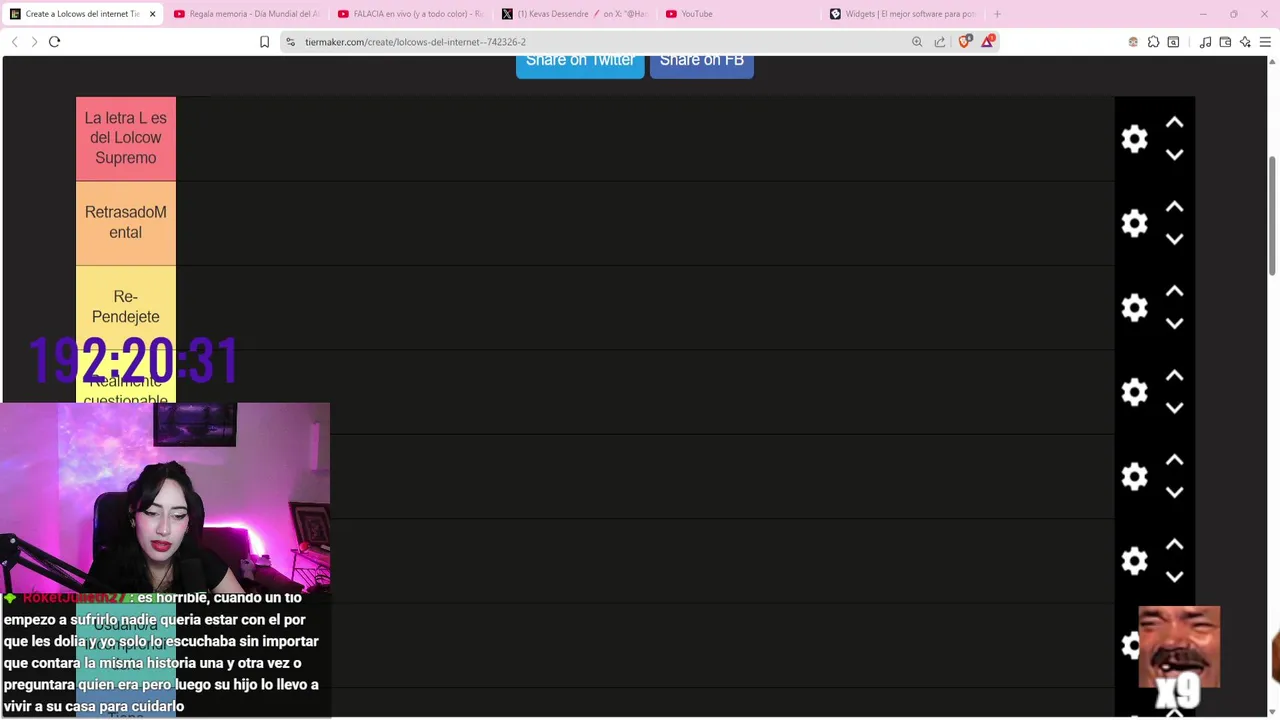Move RetrasadoMental tier down
This screenshot has height=720, width=1280.
(1175, 239)
